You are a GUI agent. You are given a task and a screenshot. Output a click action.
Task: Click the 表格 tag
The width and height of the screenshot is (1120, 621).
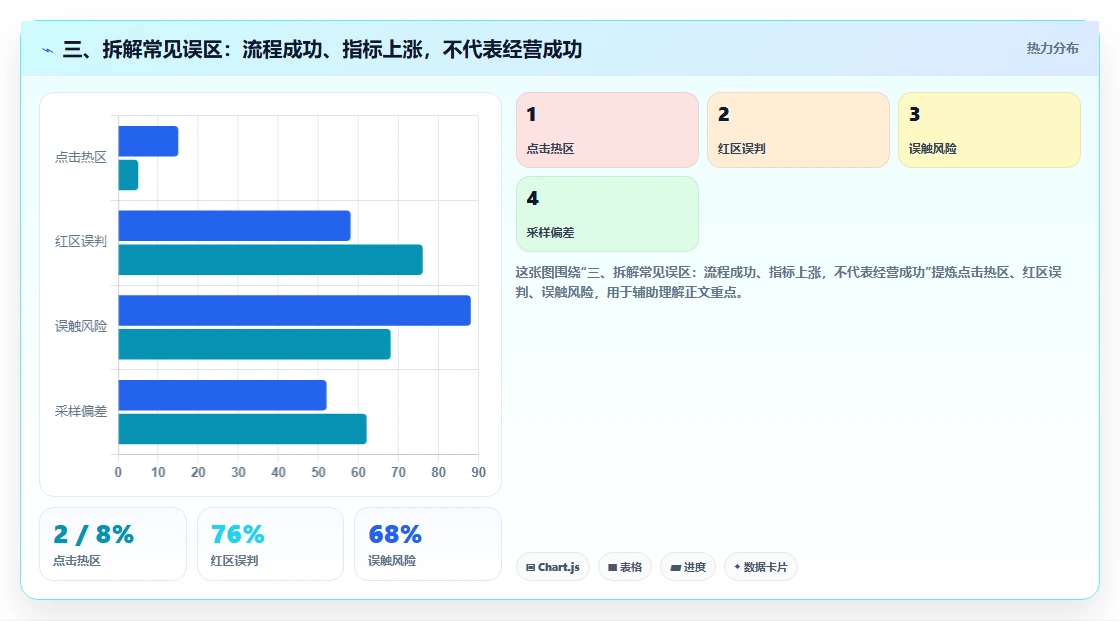[x=625, y=567]
